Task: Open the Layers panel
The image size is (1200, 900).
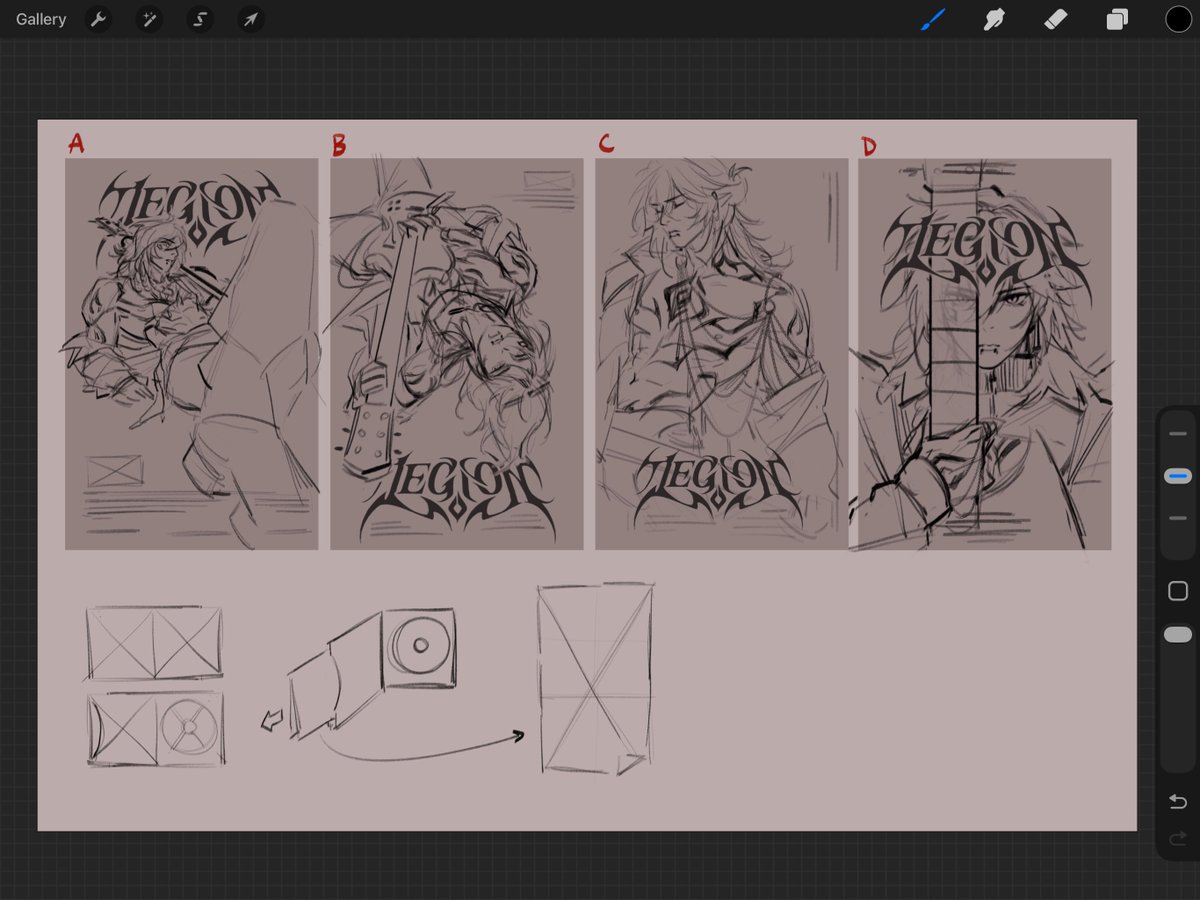Action: point(1117,19)
